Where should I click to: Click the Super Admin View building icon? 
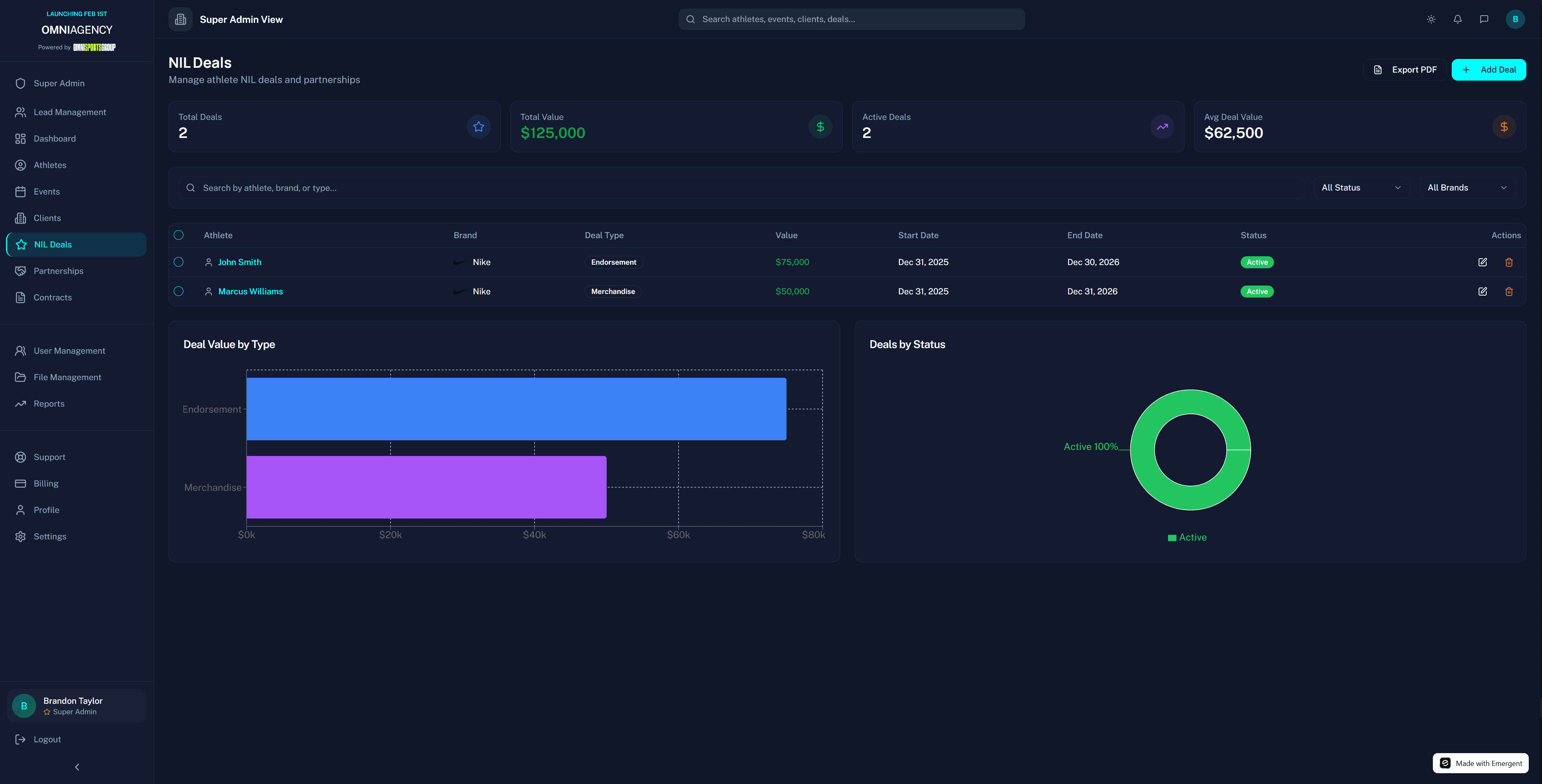click(180, 19)
